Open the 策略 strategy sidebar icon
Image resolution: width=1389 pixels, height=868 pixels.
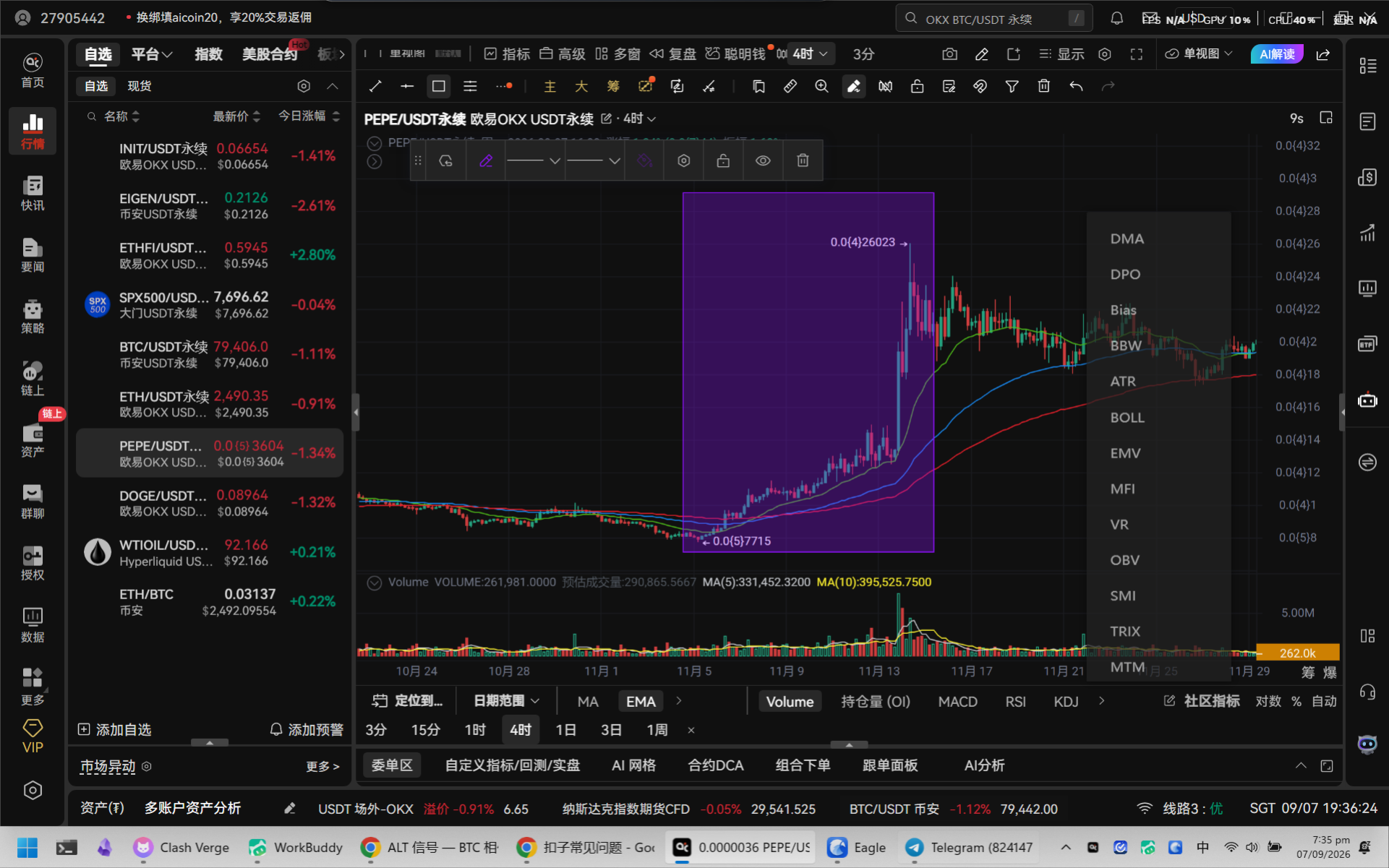pyautogui.click(x=33, y=317)
